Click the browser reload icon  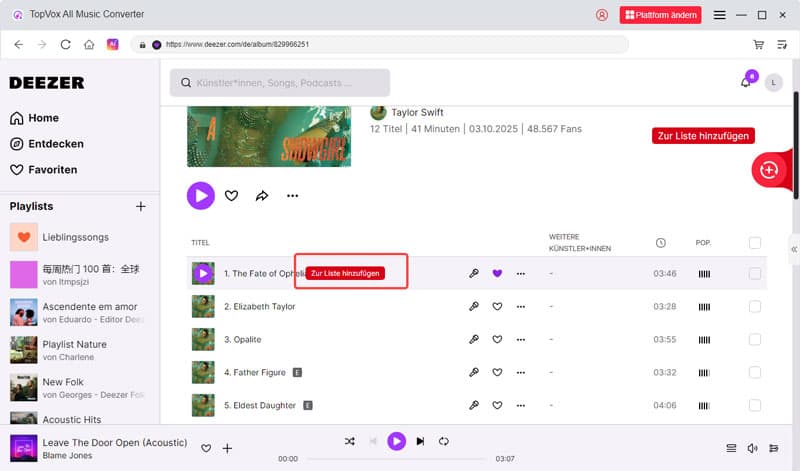[66, 44]
